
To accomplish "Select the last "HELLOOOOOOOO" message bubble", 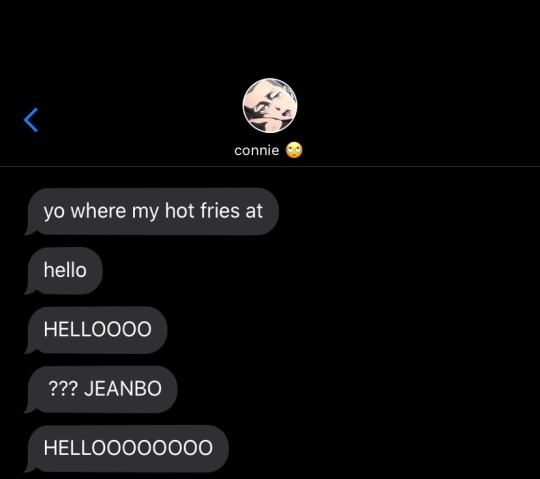I will click(x=127, y=448).
